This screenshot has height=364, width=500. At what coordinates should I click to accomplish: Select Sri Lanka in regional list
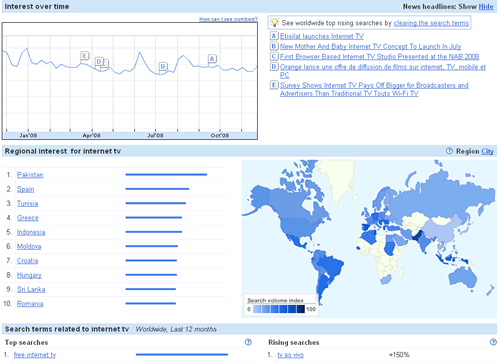coord(31,289)
